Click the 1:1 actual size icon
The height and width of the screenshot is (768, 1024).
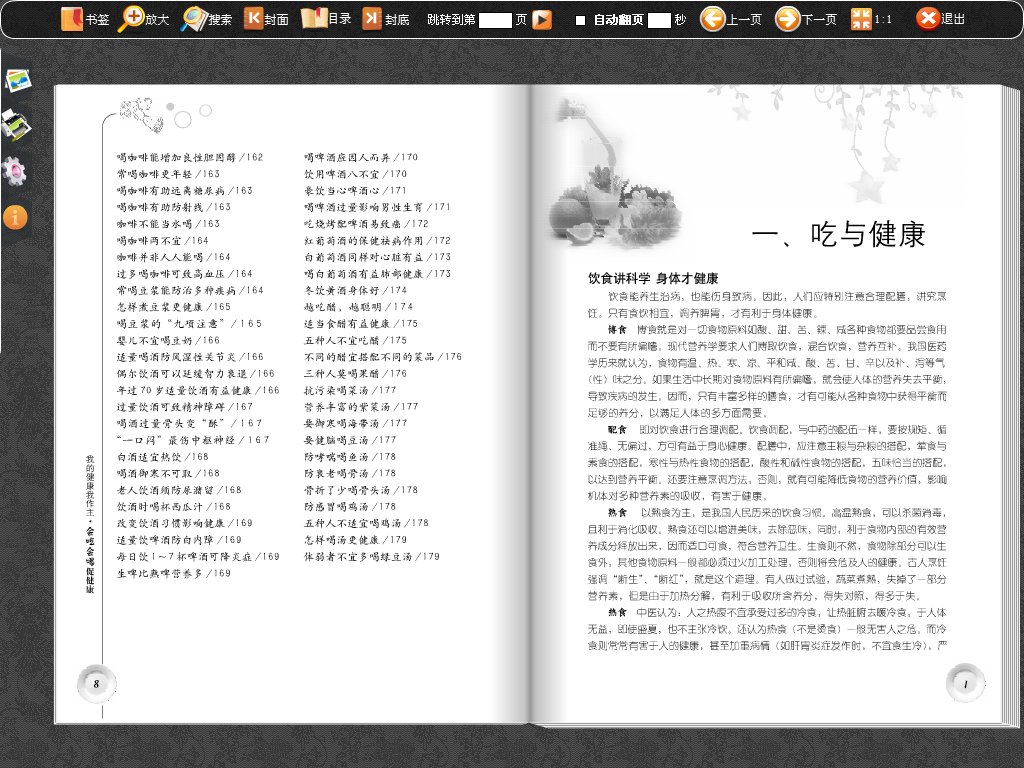click(x=861, y=19)
